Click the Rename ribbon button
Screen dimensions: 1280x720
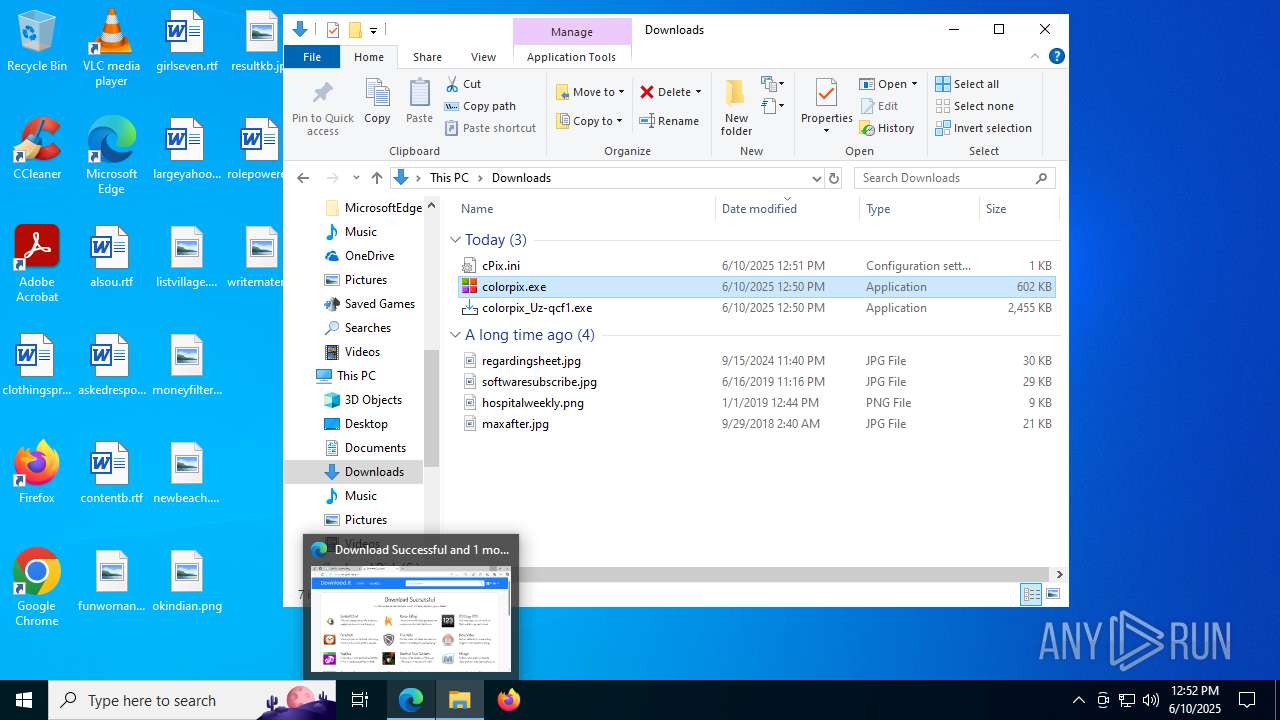click(669, 121)
